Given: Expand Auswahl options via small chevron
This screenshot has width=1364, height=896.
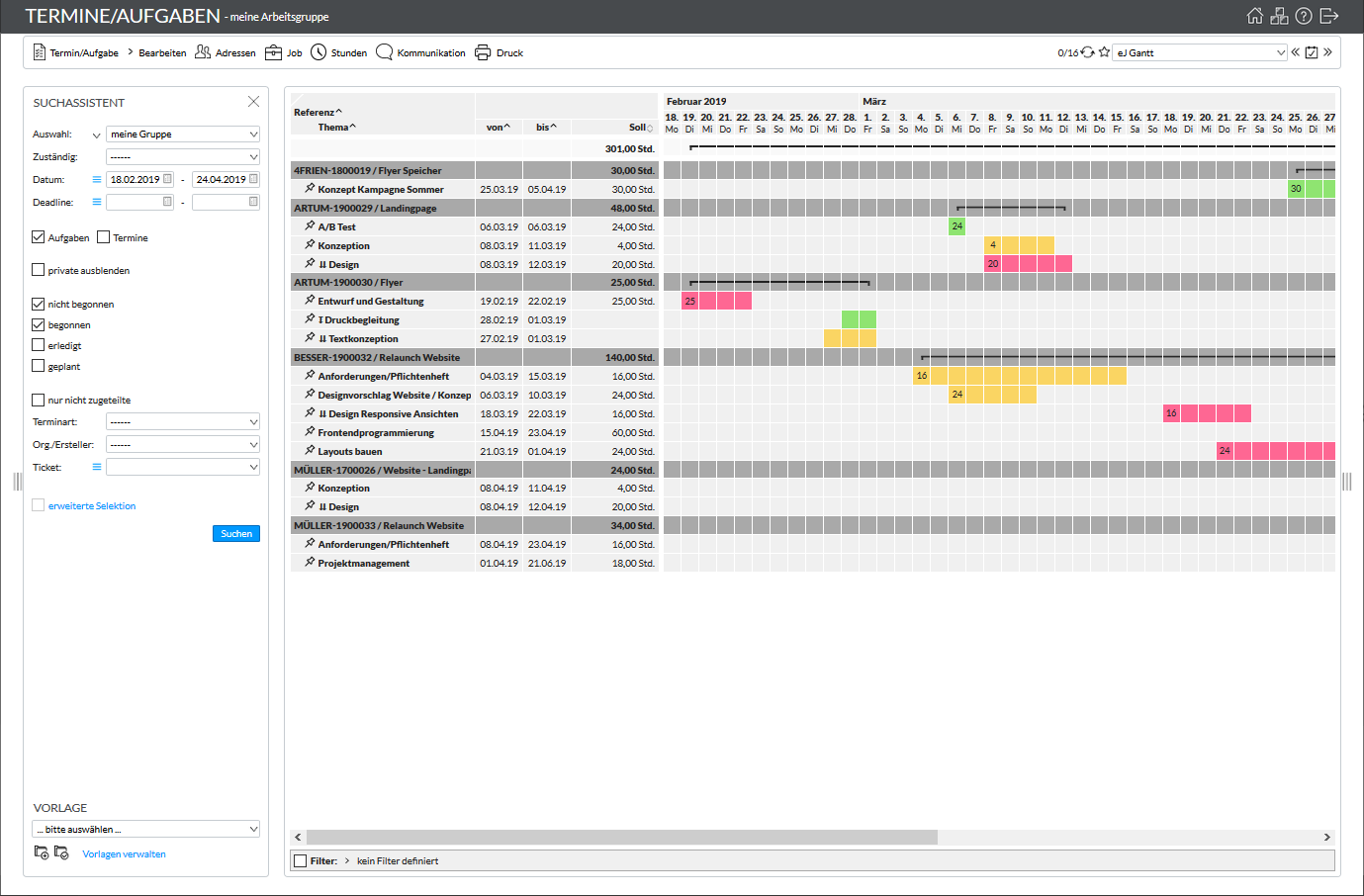Looking at the screenshot, I should (x=96, y=134).
